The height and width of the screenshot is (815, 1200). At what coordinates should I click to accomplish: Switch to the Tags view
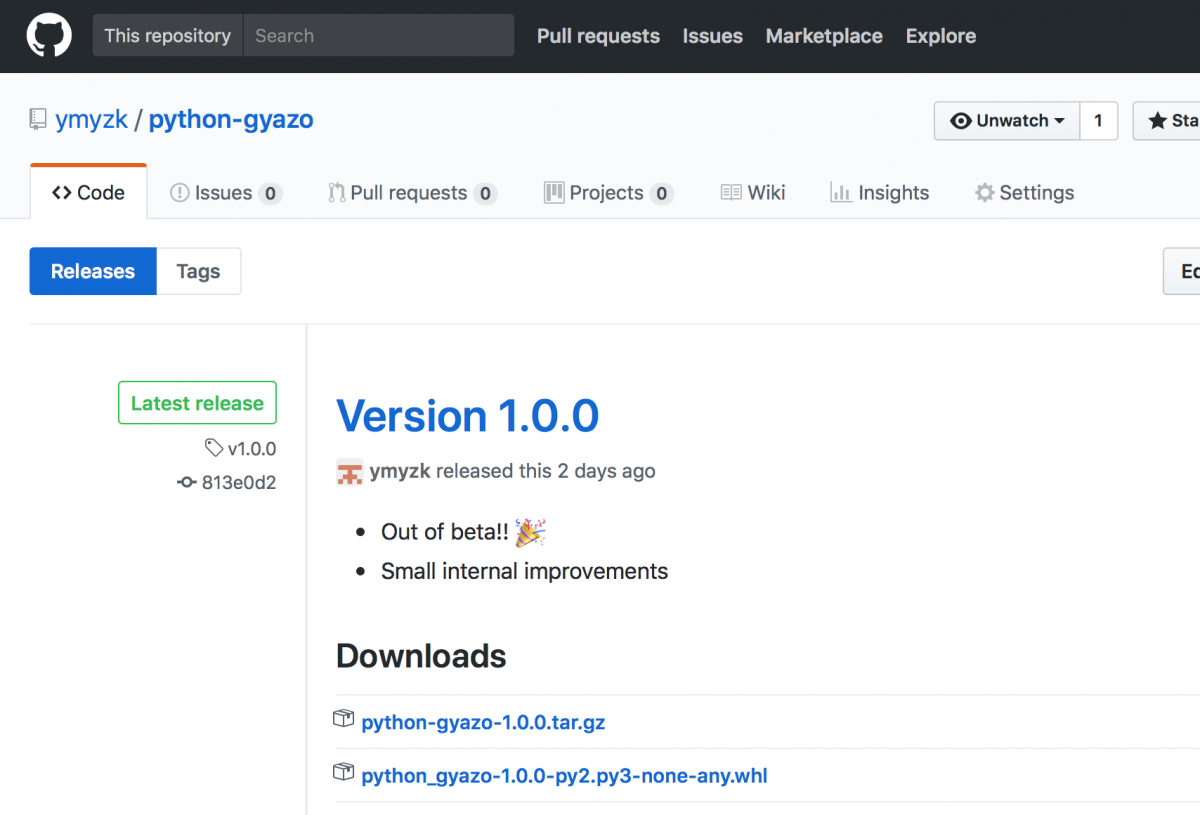pyautogui.click(x=198, y=271)
